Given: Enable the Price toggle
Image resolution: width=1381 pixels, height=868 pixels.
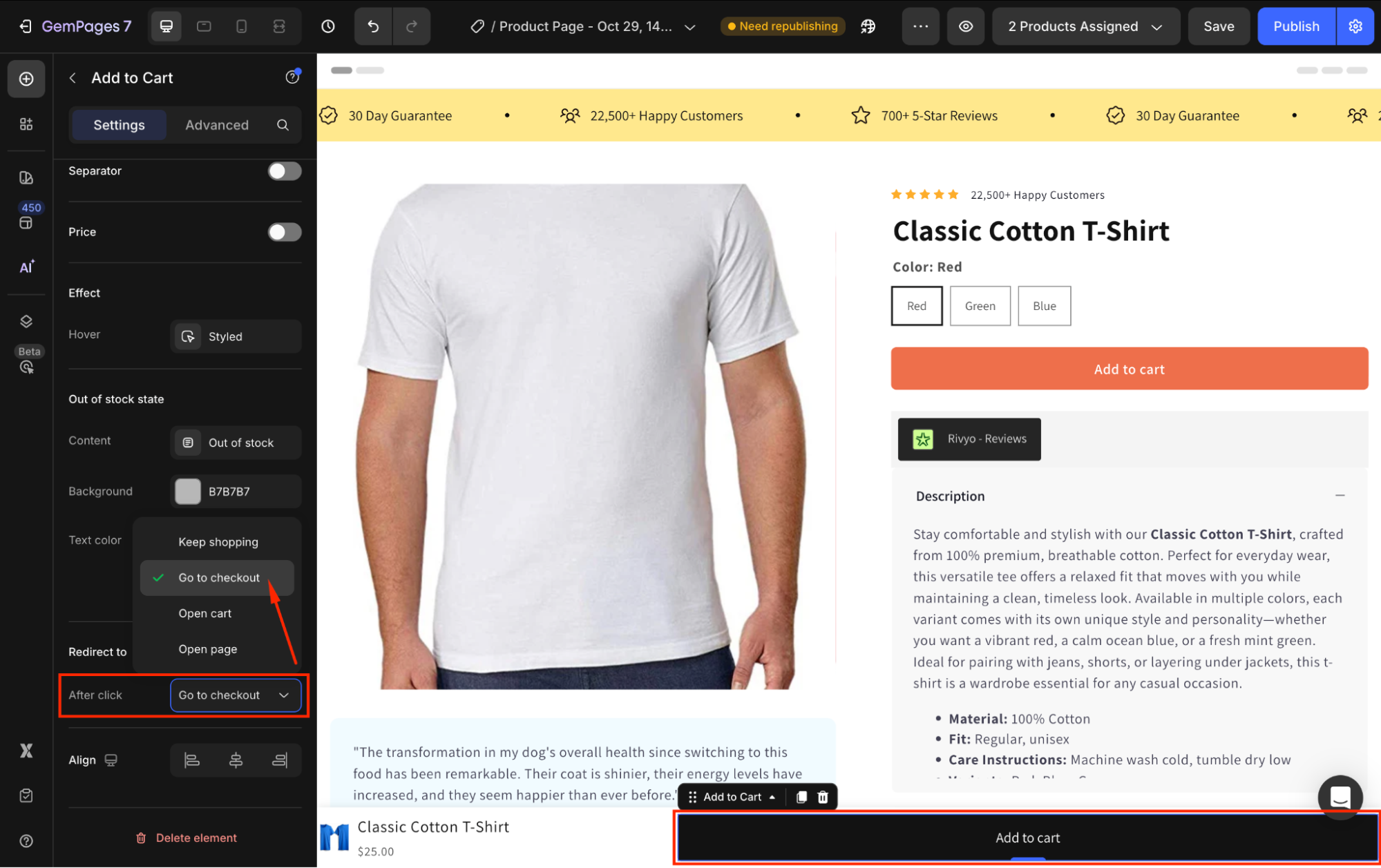Looking at the screenshot, I should point(285,232).
